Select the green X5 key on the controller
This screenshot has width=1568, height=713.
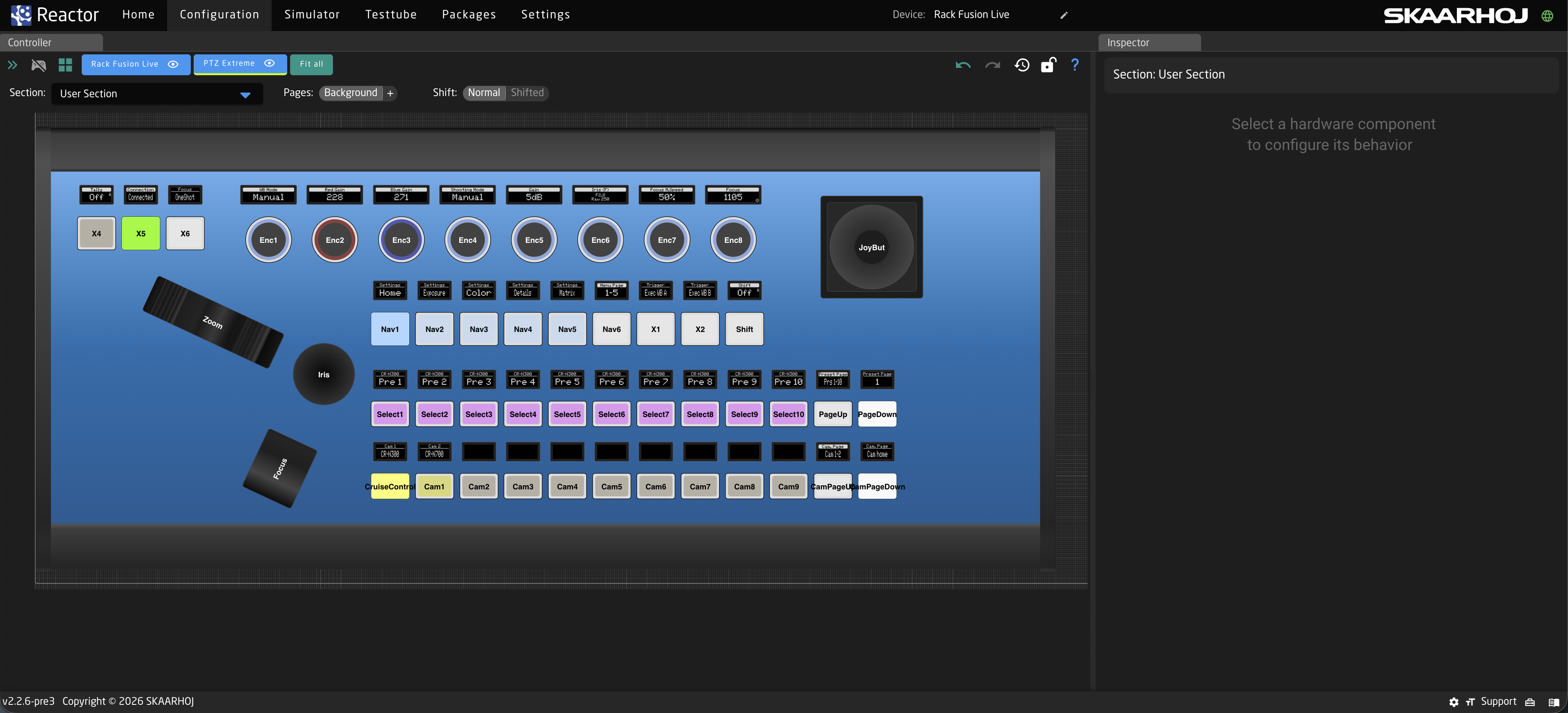[141, 233]
